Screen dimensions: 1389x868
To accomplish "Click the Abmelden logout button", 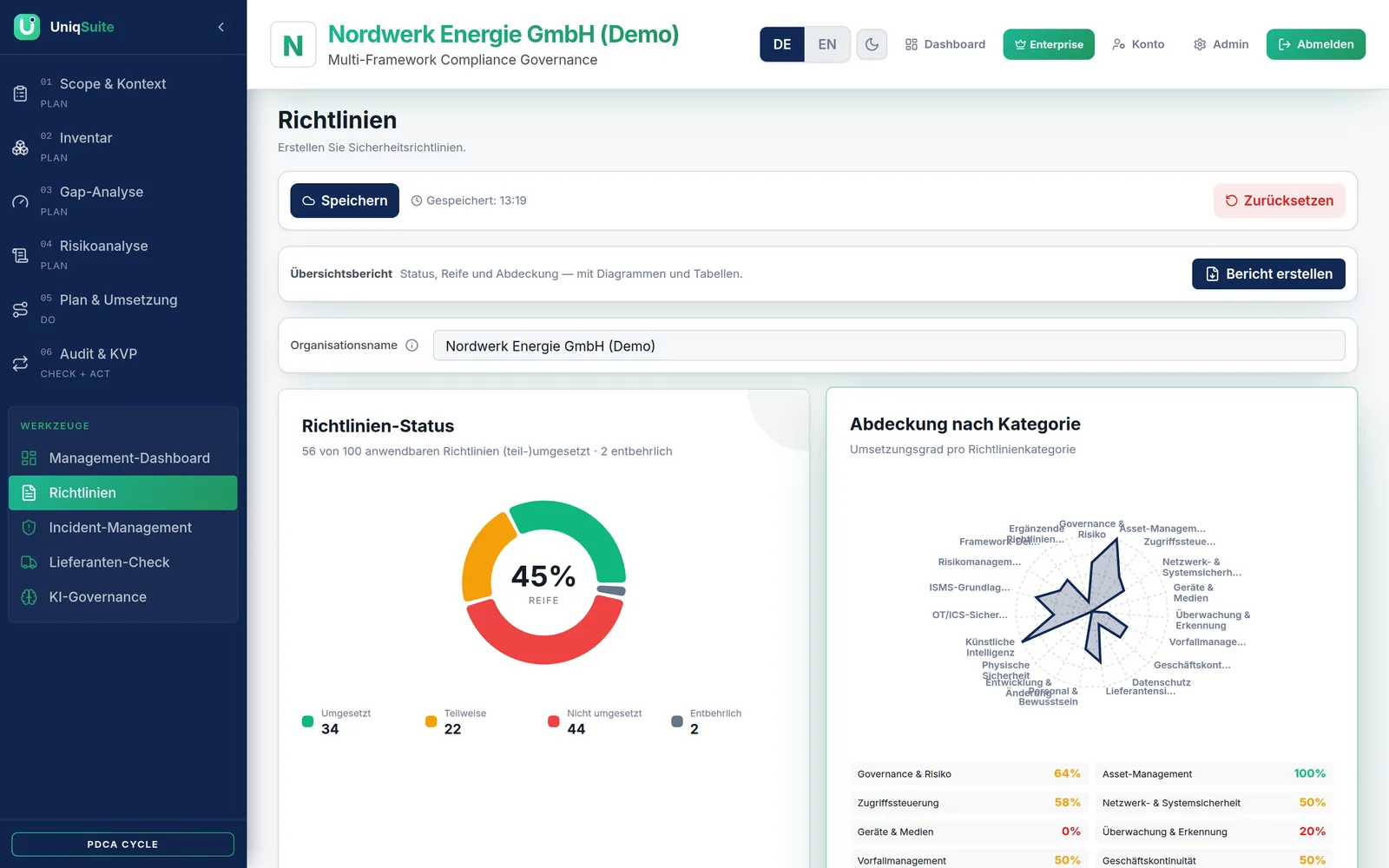I will tap(1316, 44).
